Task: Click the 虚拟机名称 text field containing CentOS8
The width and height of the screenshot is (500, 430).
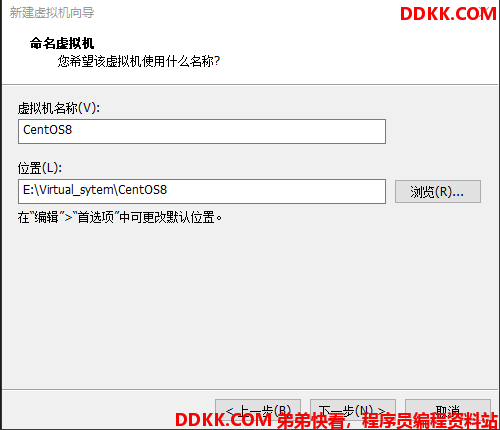Action: (202, 131)
